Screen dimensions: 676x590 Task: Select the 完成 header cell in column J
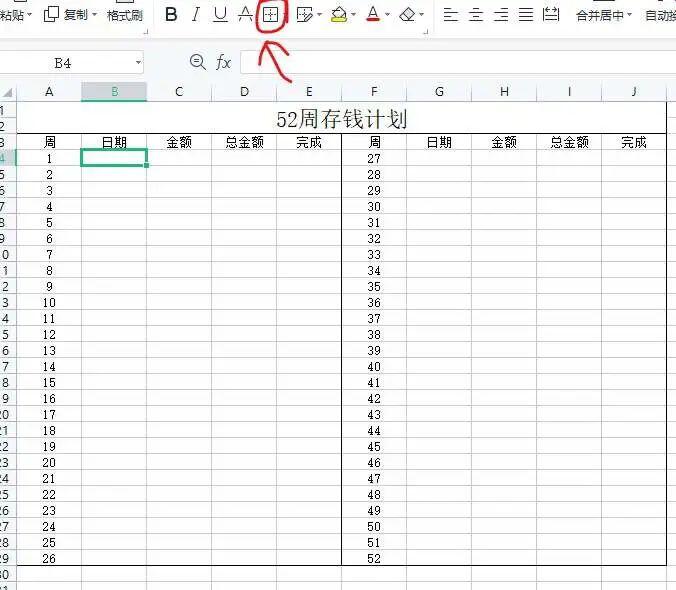pos(634,142)
